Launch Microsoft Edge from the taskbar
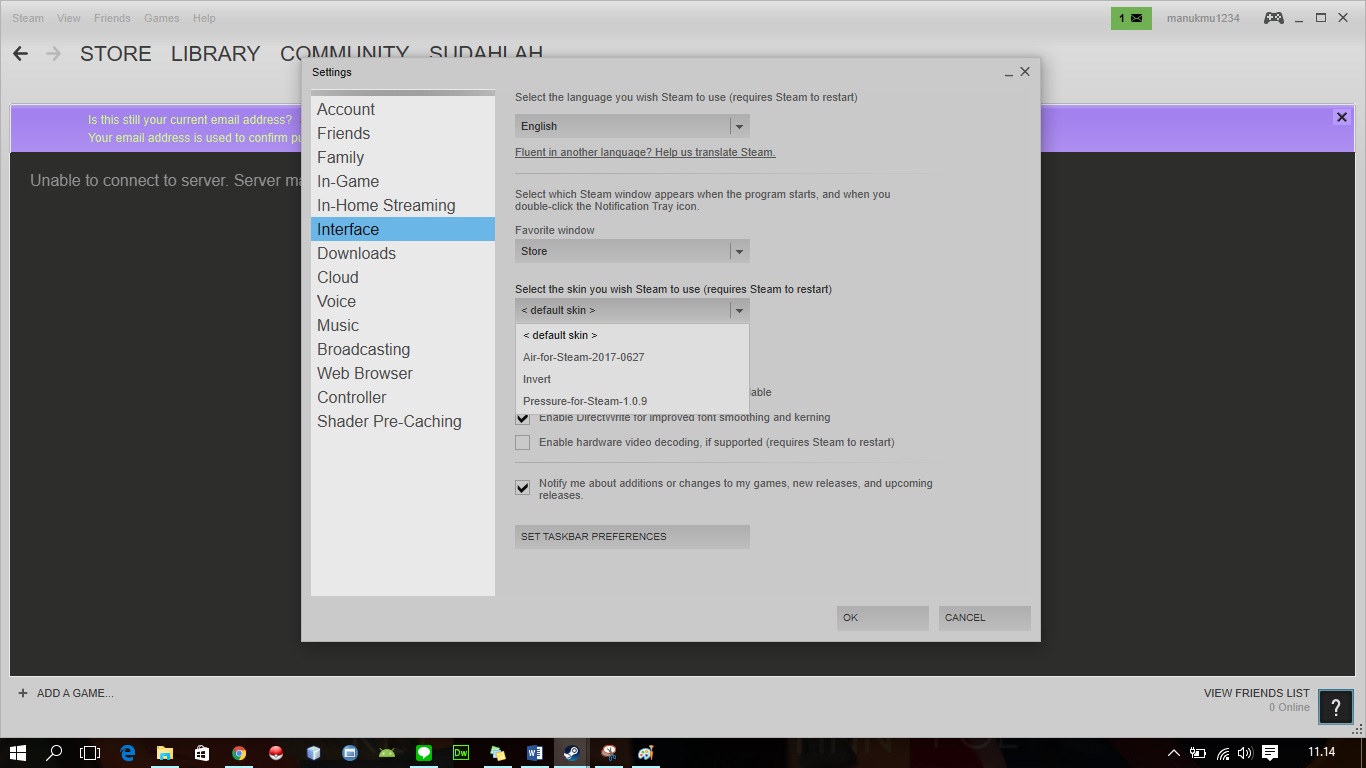Image resolution: width=1366 pixels, height=768 pixels. tap(128, 753)
